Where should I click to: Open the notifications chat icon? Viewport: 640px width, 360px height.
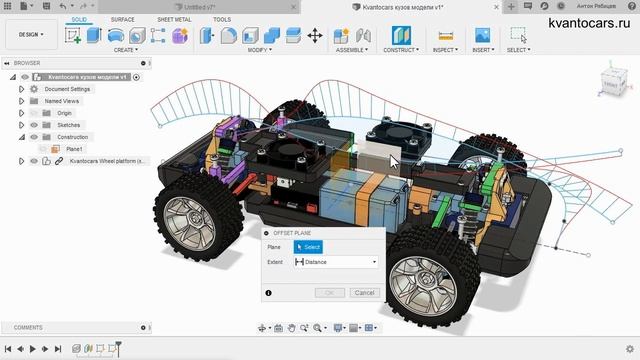[x=528, y=6]
